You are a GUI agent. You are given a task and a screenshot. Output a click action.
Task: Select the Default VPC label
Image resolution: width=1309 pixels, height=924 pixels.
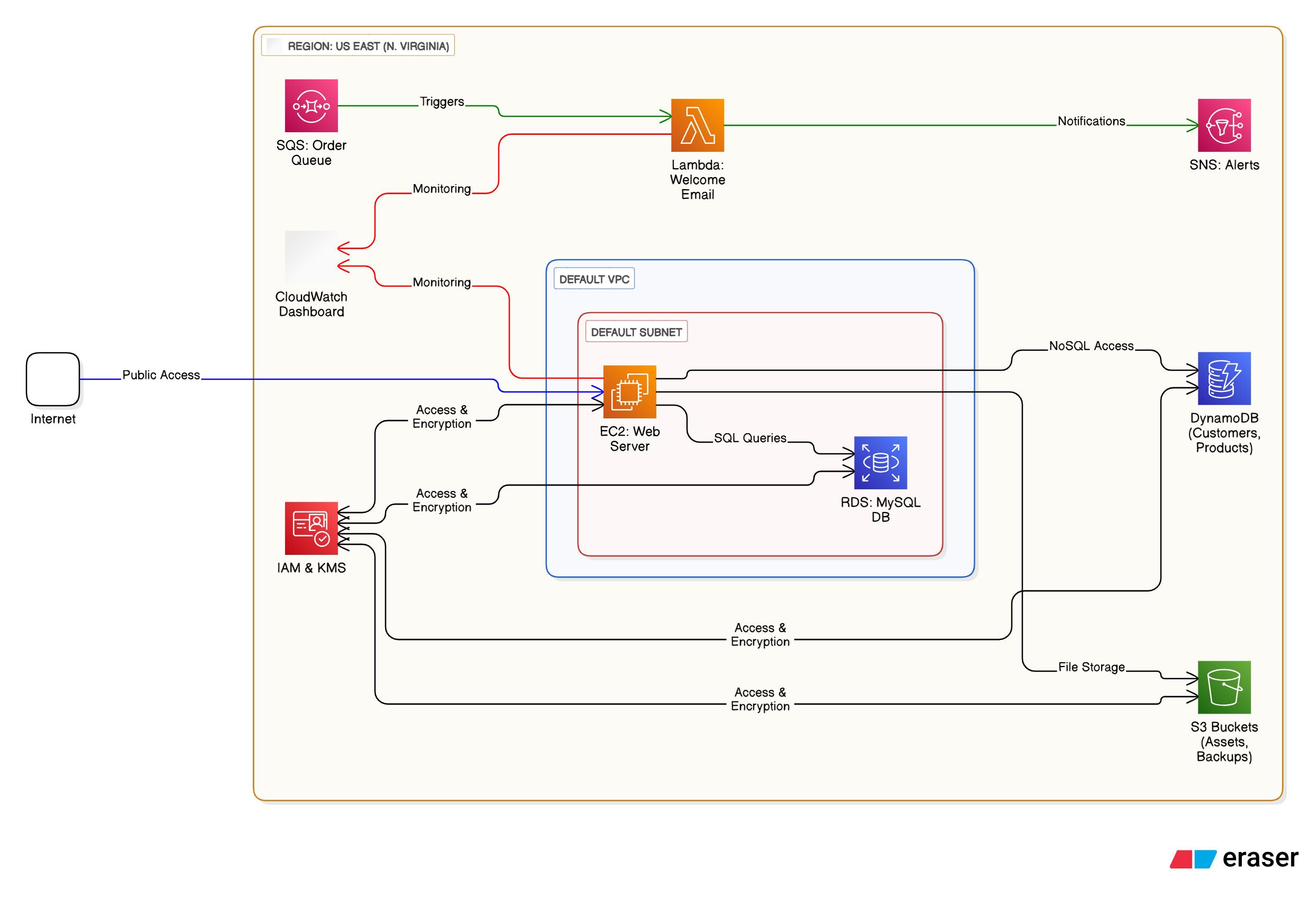coord(594,279)
